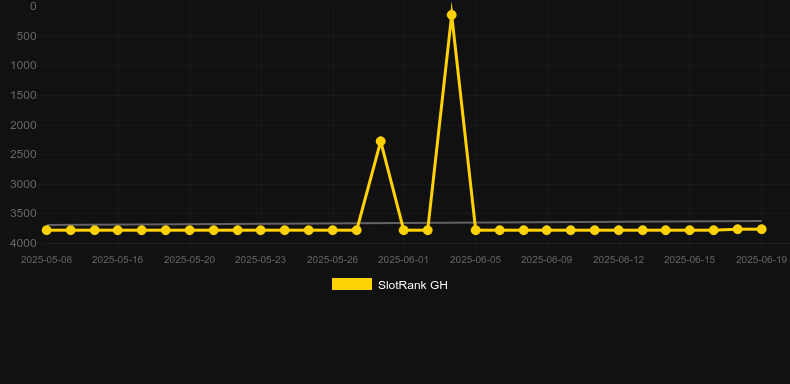This screenshot has width=790, height=384.
Task: Click the data point above 2025-06-12
Action: 619,230
